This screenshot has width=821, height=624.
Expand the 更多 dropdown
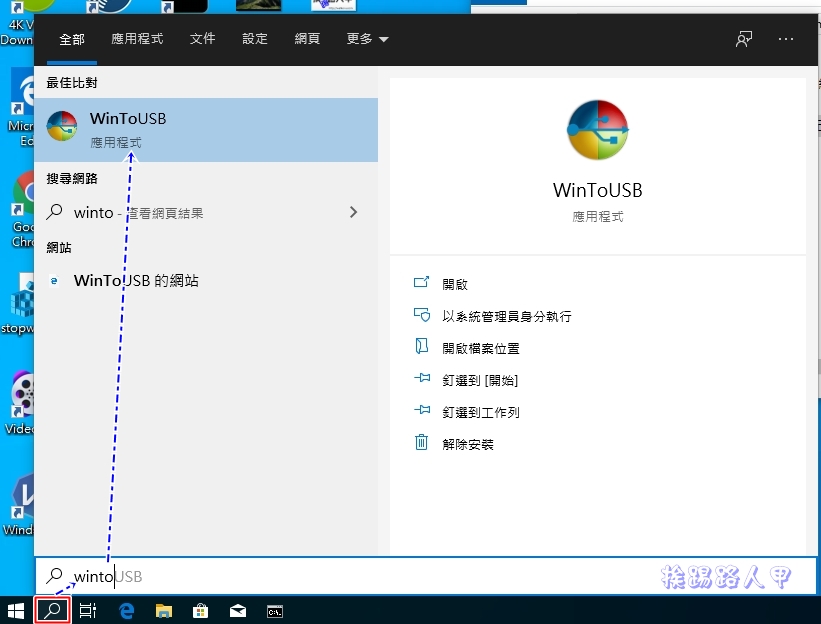pyautogui.click(x=367, y=39)
